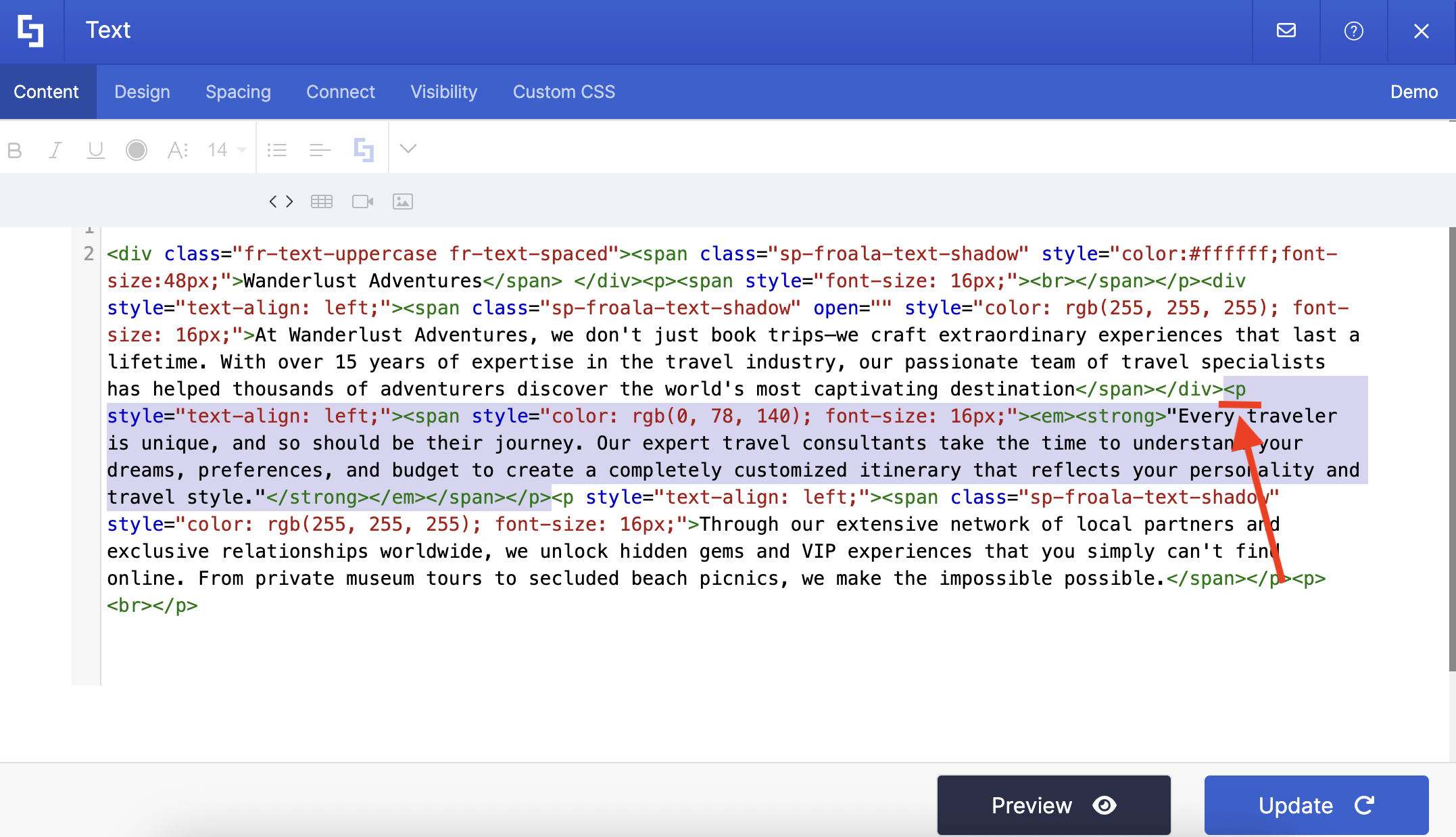Viewport: 1456px width, 837px height.
Task: Click the Update button
Action: [1315, 805]
